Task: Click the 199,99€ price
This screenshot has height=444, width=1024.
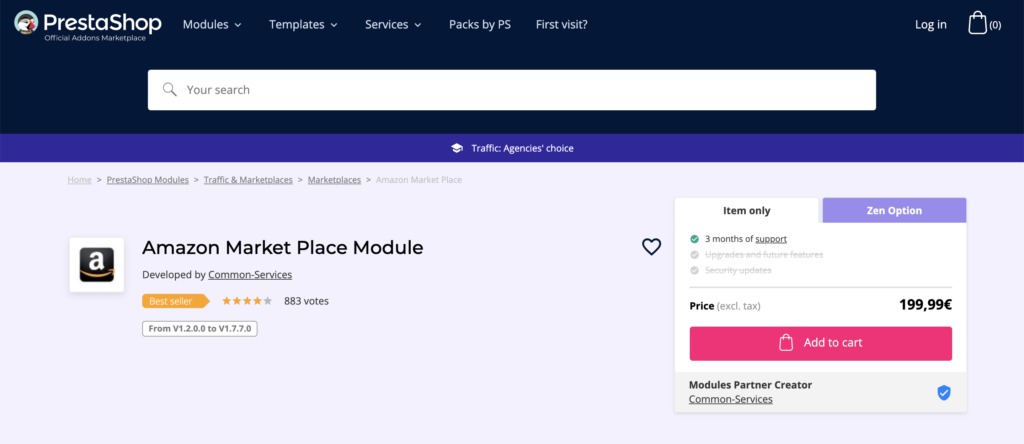Action: pyautogui.click(x=925, y=305)
